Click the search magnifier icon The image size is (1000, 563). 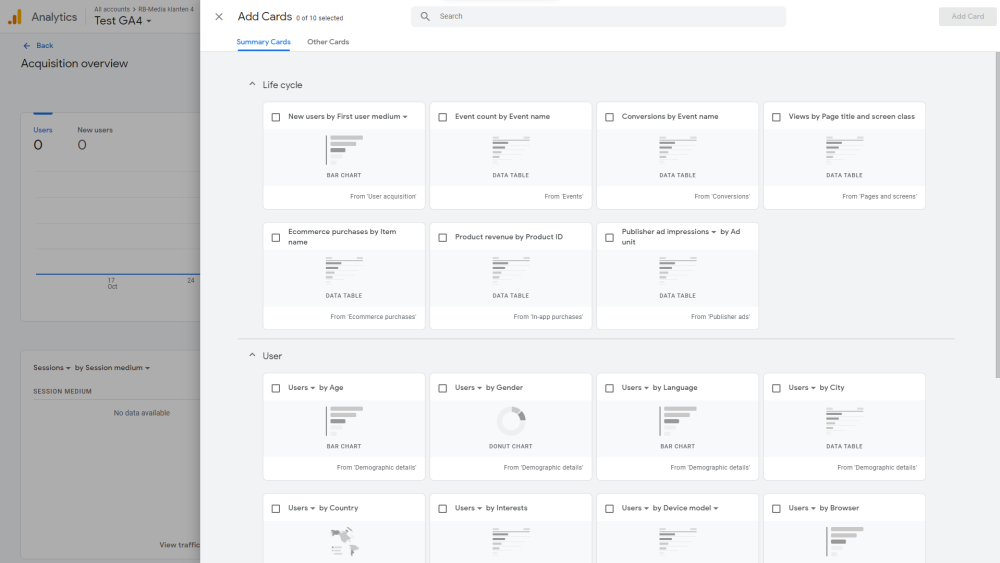(x=426, y=17)
